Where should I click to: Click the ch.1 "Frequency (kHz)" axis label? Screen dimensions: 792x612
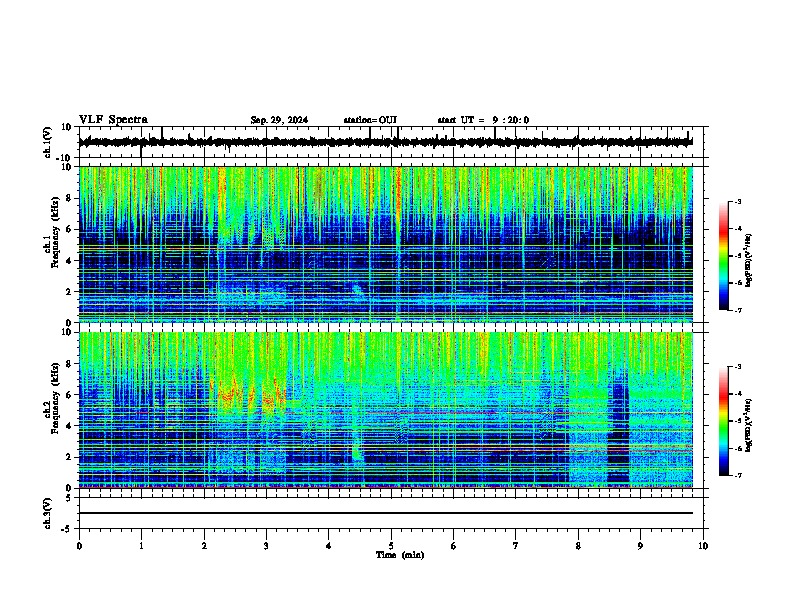click(x=55, y=233)
